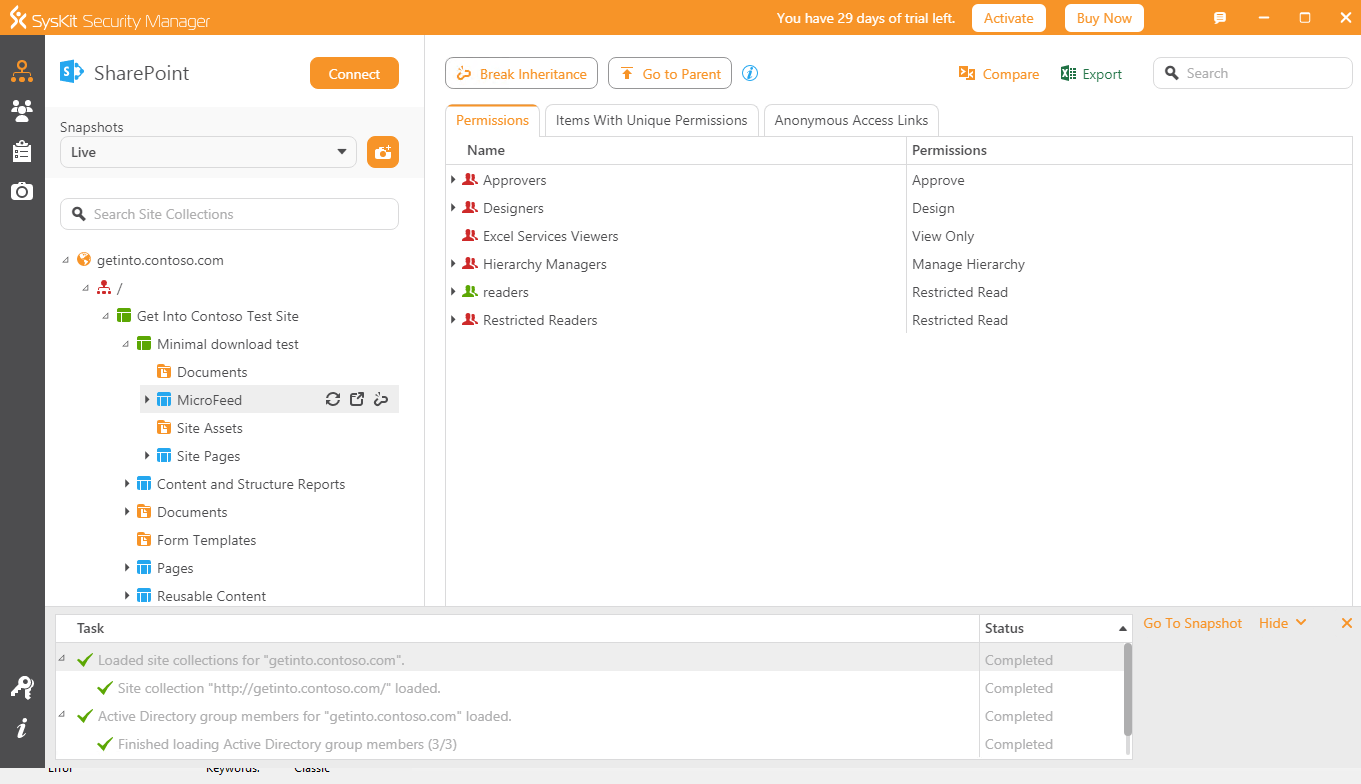This screenshot has height=784, width=1361.
Task: Expand the Approvers permission group
Action: click(453, 180)
